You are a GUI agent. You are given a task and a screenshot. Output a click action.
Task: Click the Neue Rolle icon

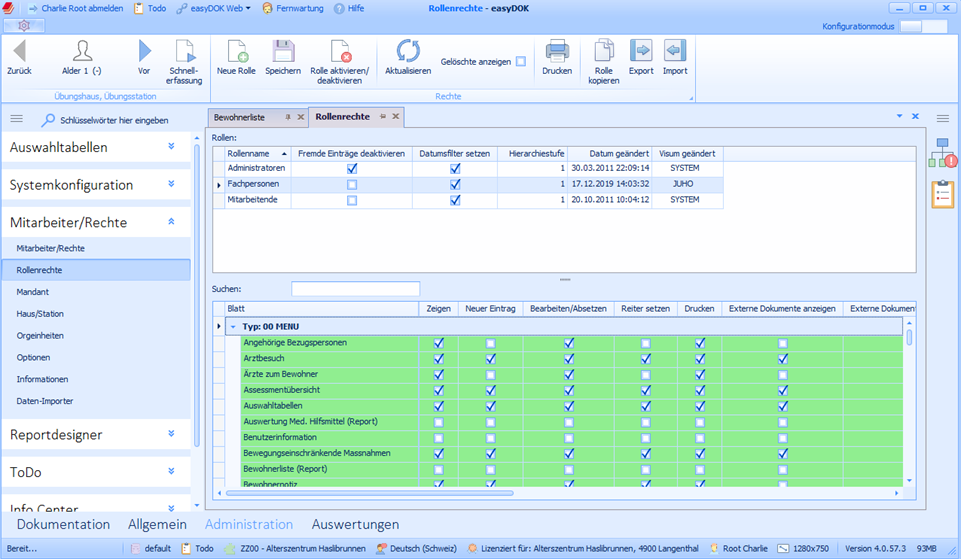tap(237, 51)
